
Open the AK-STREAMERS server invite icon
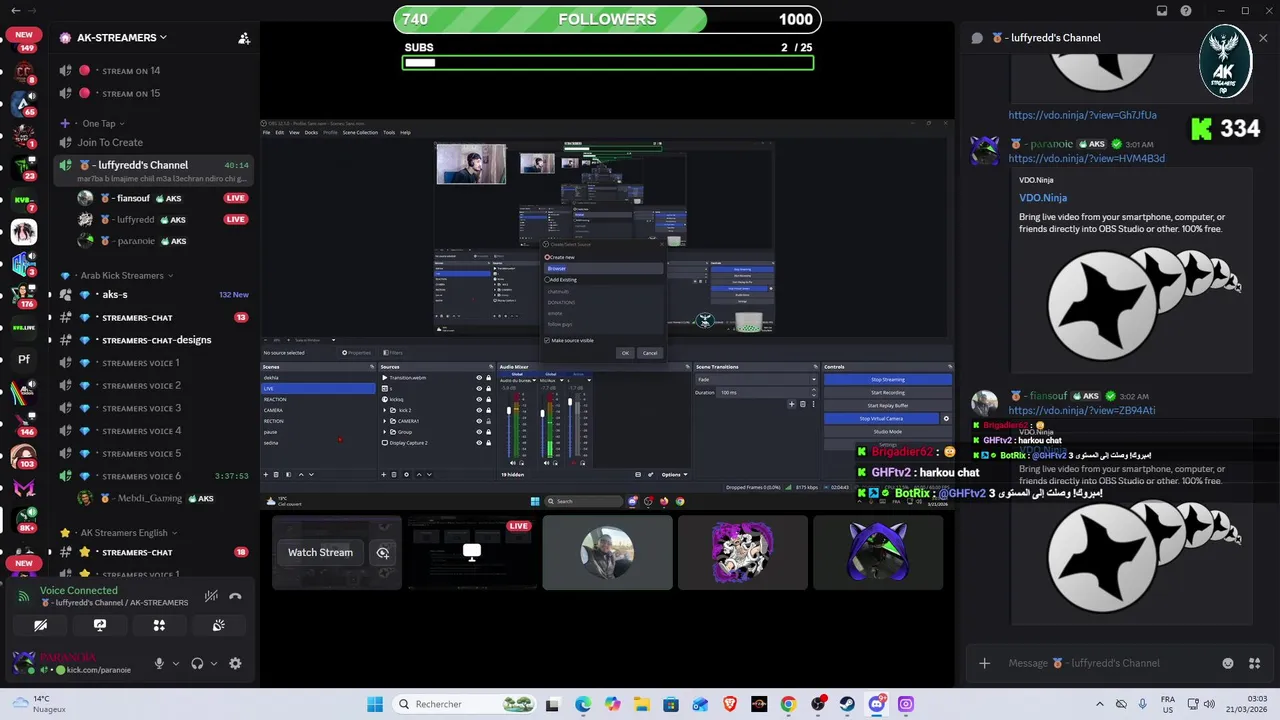pyautogui.click(x=244, y=38)
